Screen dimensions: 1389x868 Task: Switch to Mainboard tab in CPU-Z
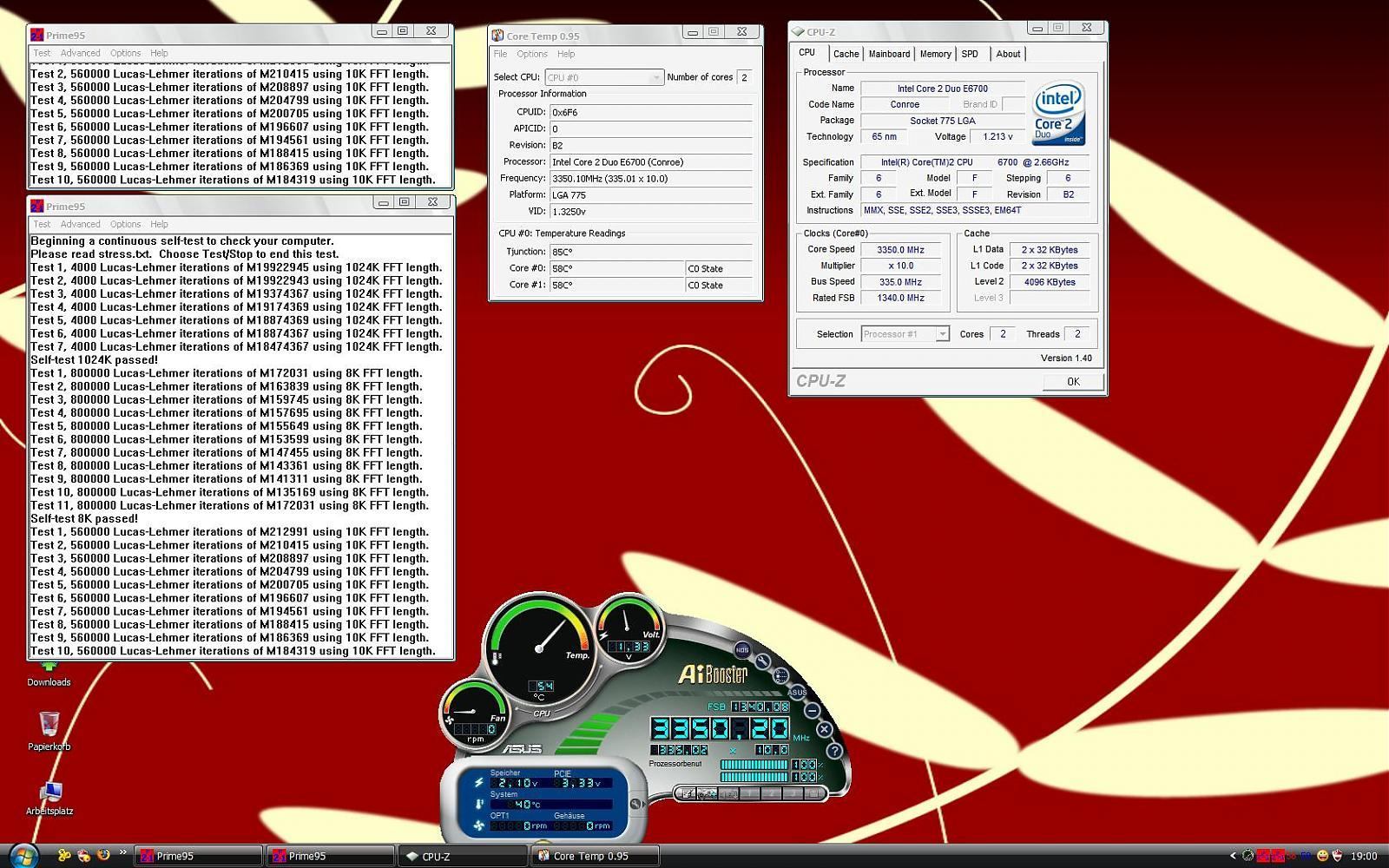890,54
